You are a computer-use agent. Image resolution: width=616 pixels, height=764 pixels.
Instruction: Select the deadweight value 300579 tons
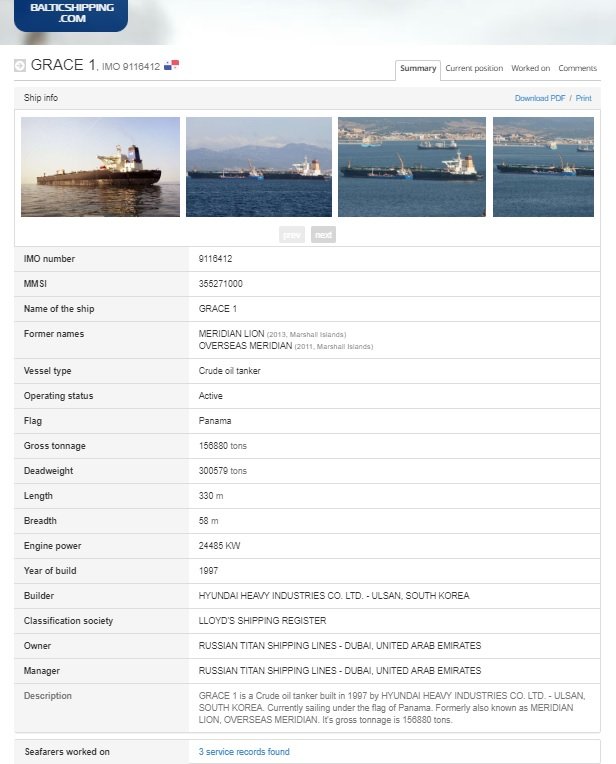(x=222, y=471)
